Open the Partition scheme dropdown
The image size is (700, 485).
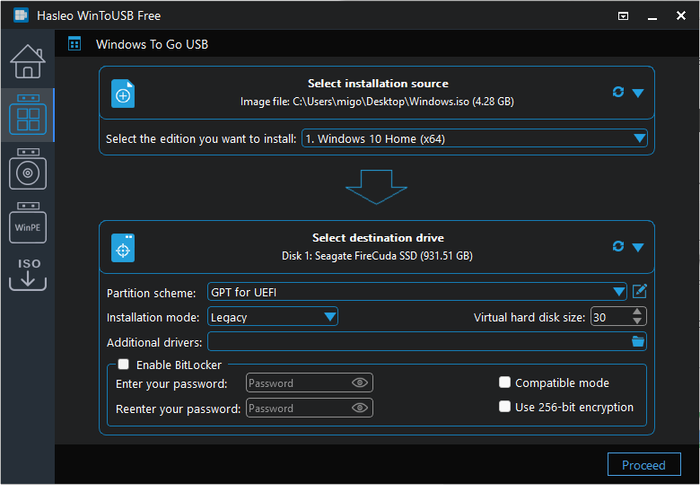[417, 292]
